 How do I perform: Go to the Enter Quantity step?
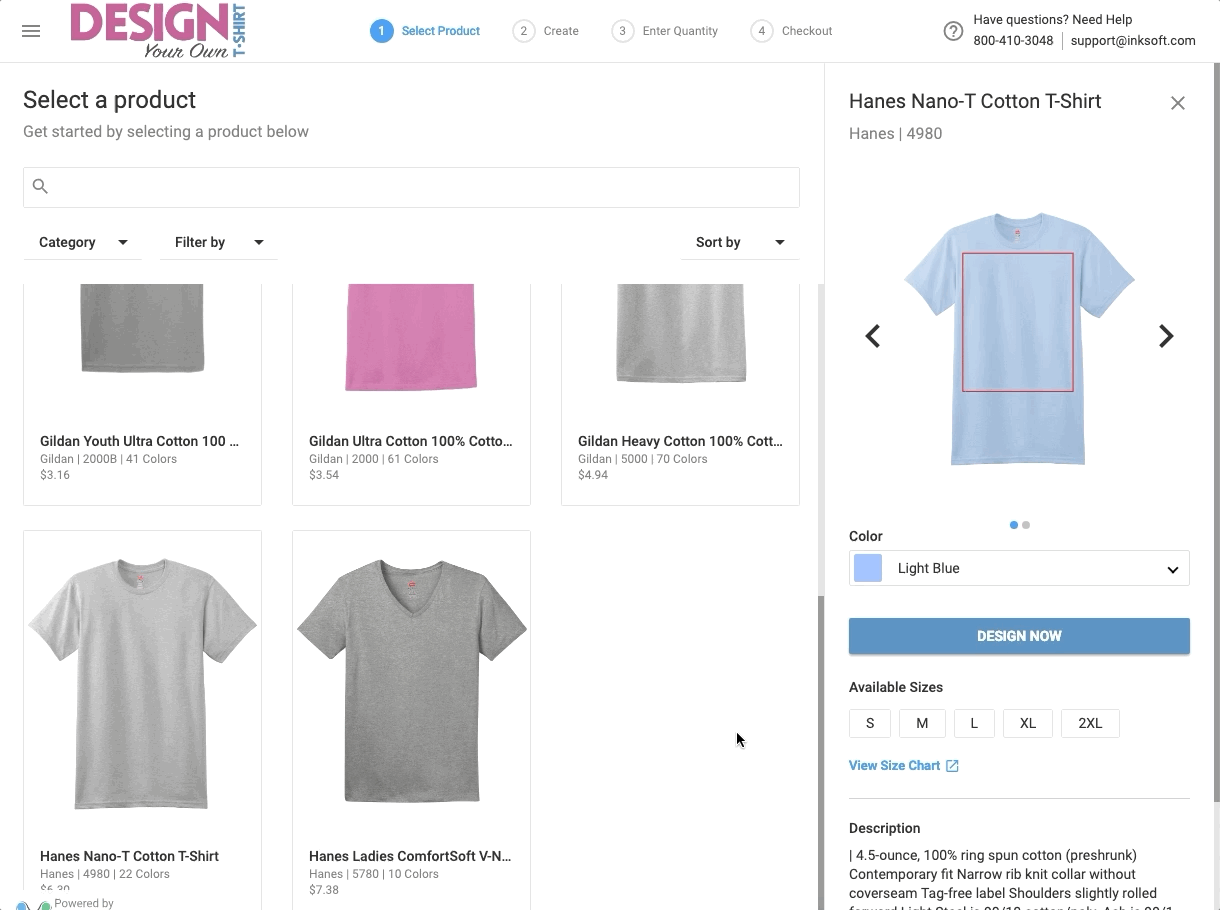click(665, 31)
